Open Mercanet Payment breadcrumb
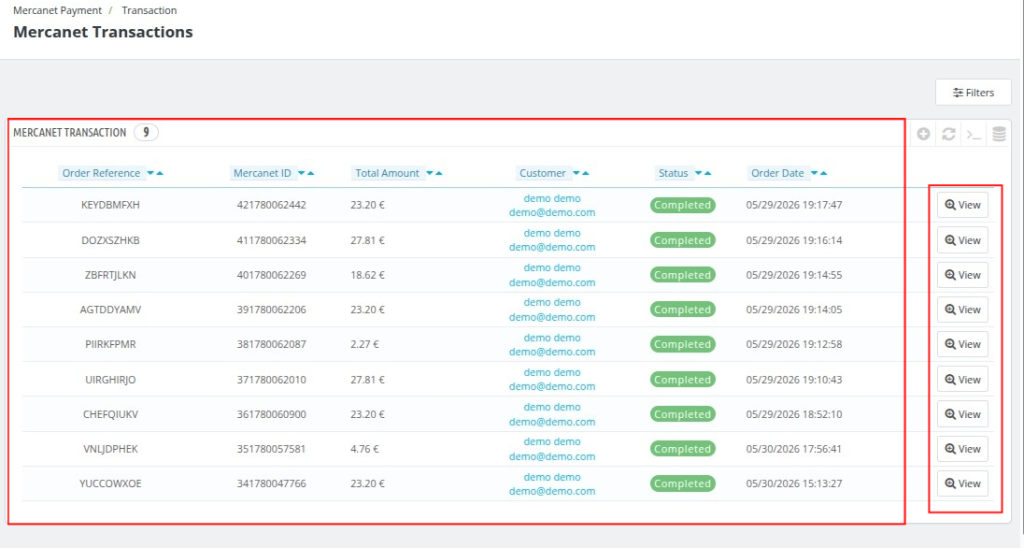This screenshot has height=548, width=1024. tap(57, 10)
